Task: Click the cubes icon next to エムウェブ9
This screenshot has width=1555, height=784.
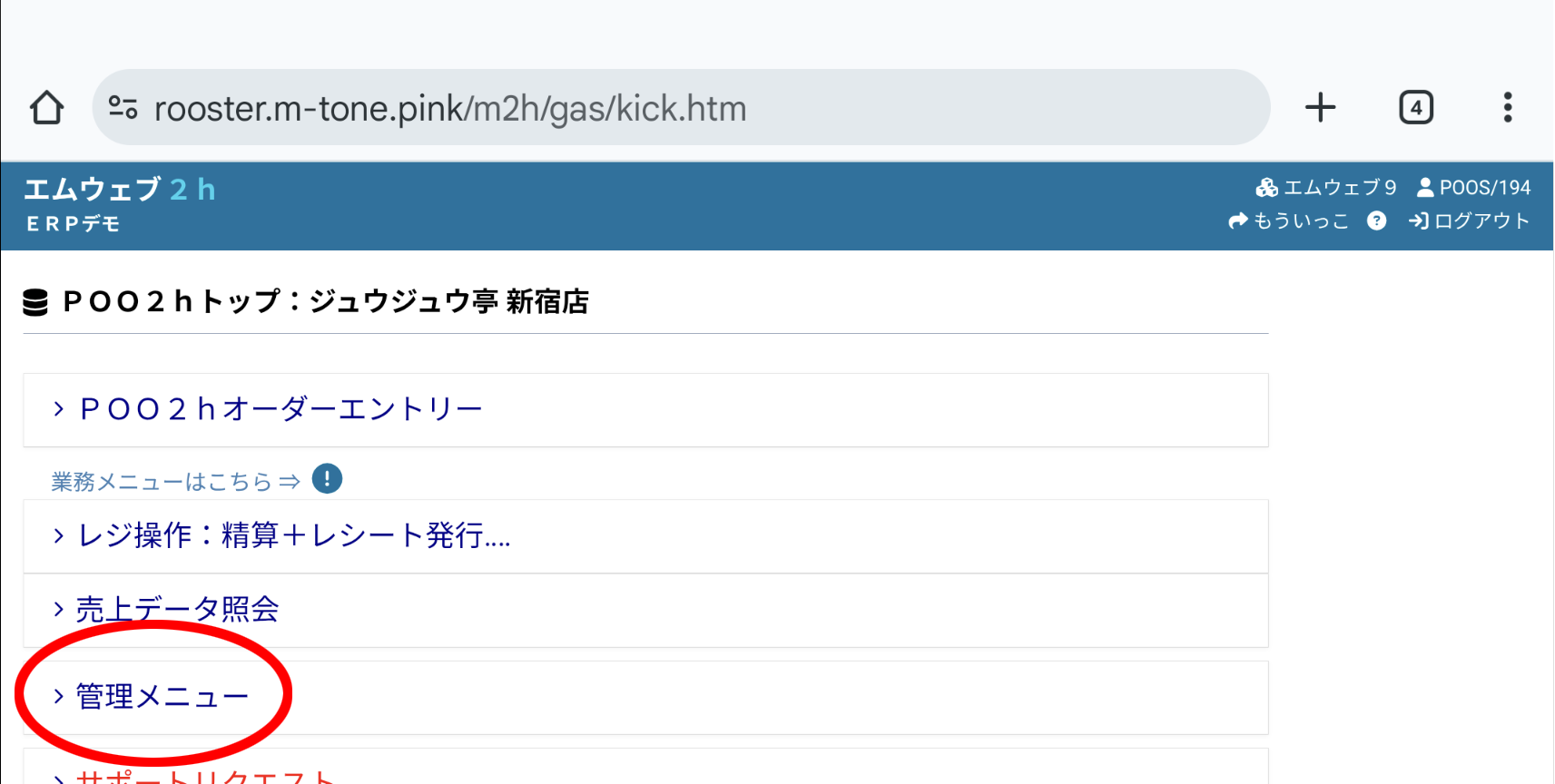Action: (x=1265, y=187)
